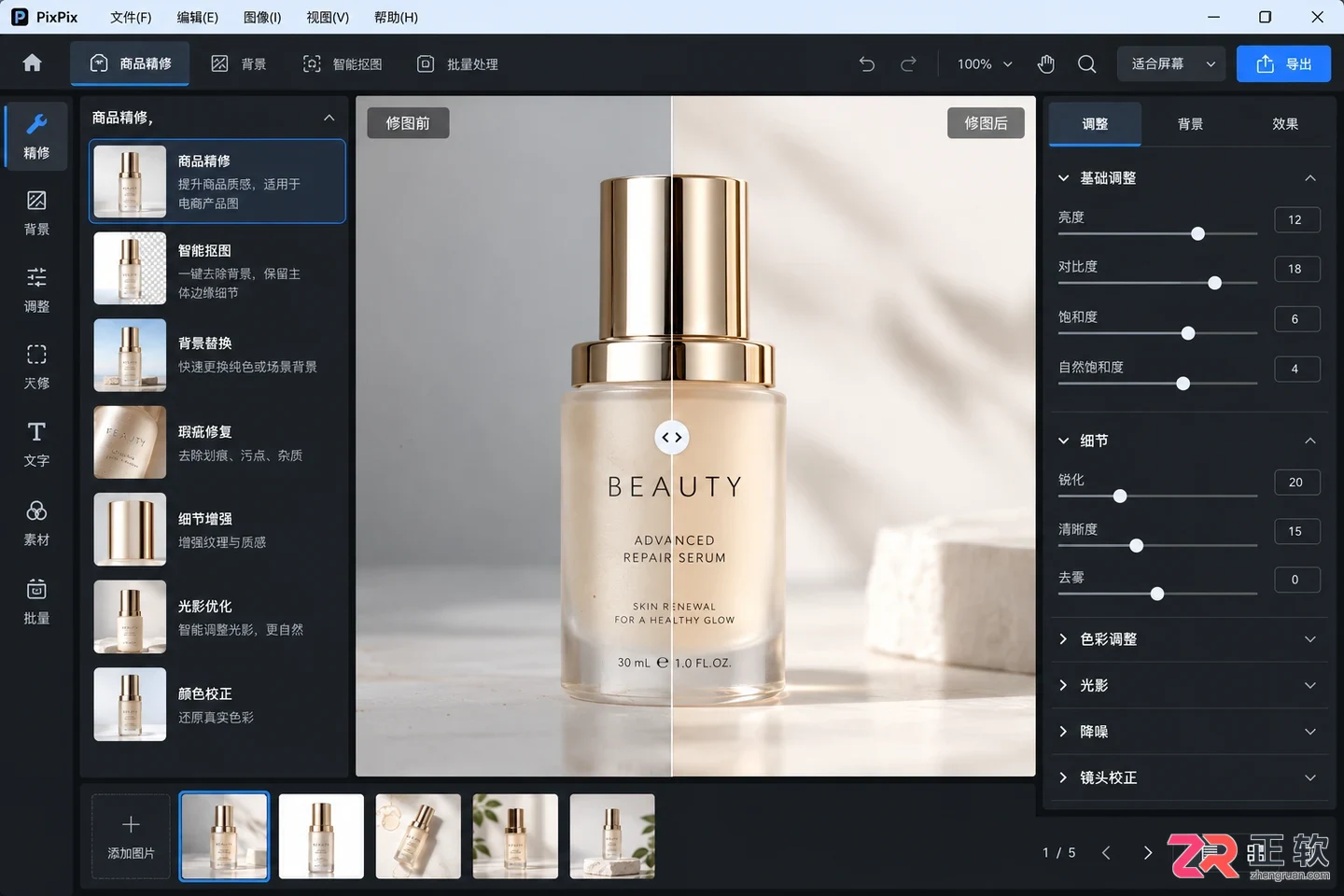Click the 对比度 value field showing 18
The image size is (1344, 896).
pyautogui.click(x=1296, y=269)
